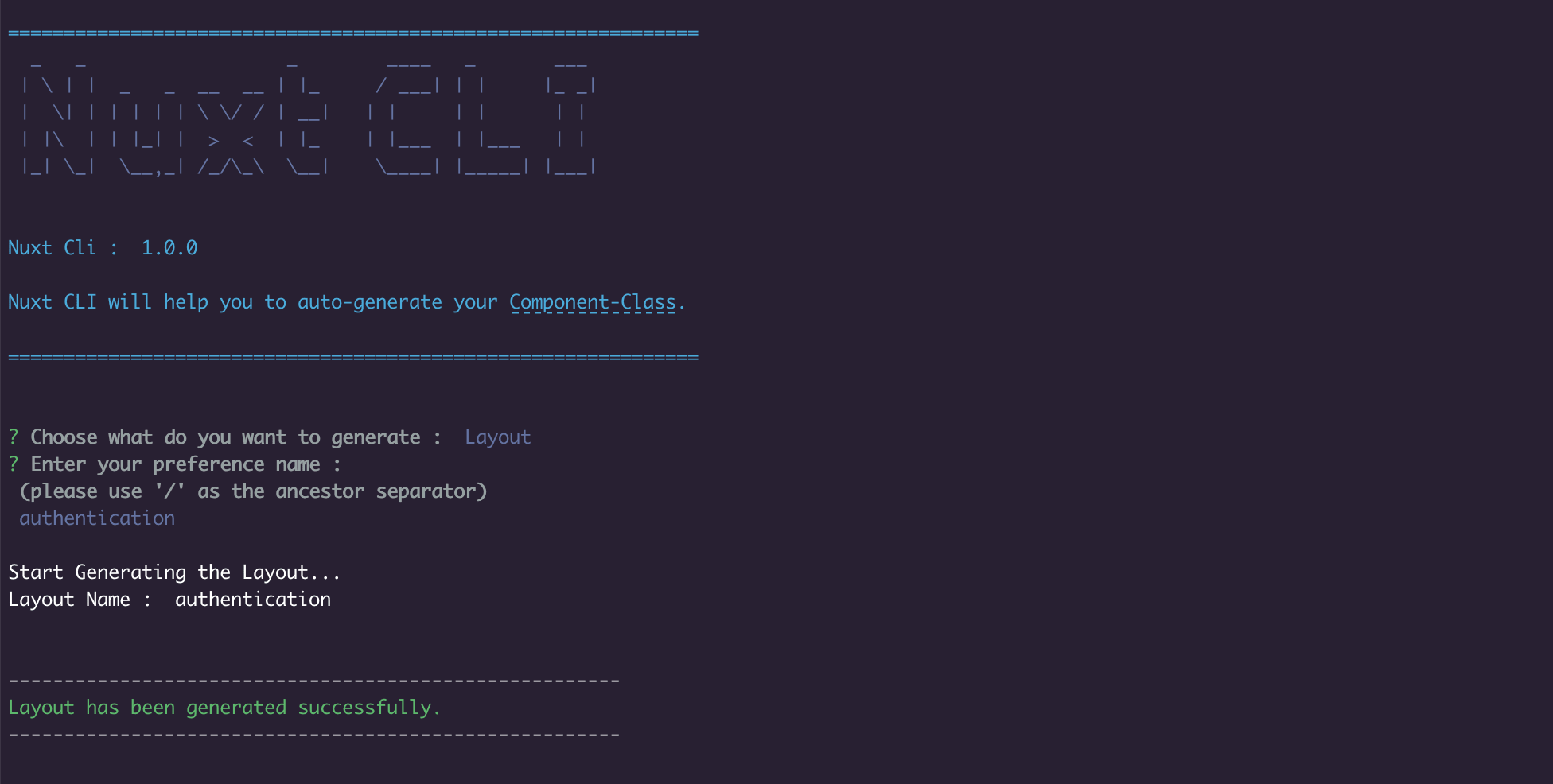Select the 'Layout' answer text
The height and width of the screenshot is (784, 1553).
click(x=498, y=437)
